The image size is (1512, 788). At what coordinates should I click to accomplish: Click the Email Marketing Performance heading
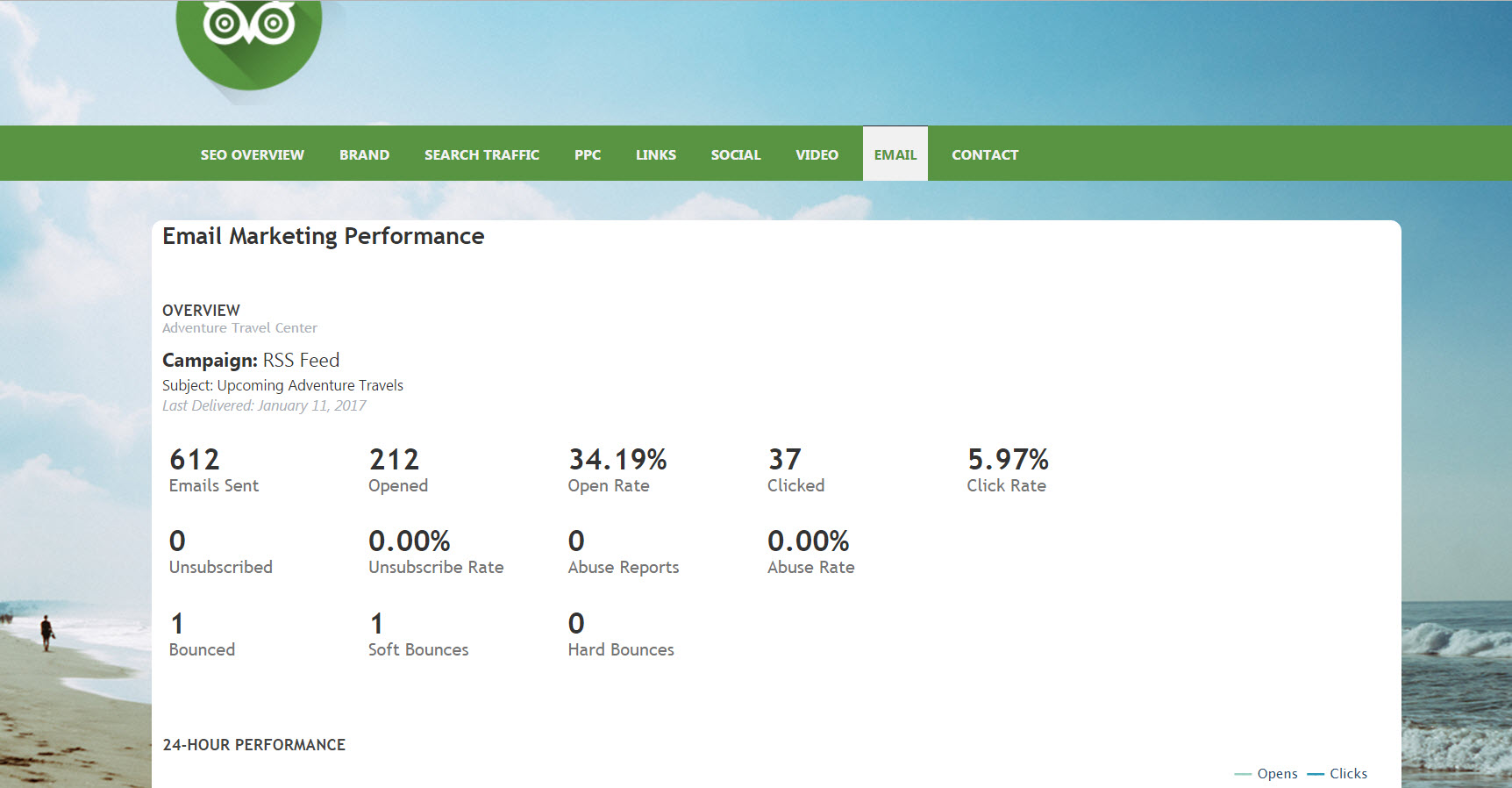323,236
